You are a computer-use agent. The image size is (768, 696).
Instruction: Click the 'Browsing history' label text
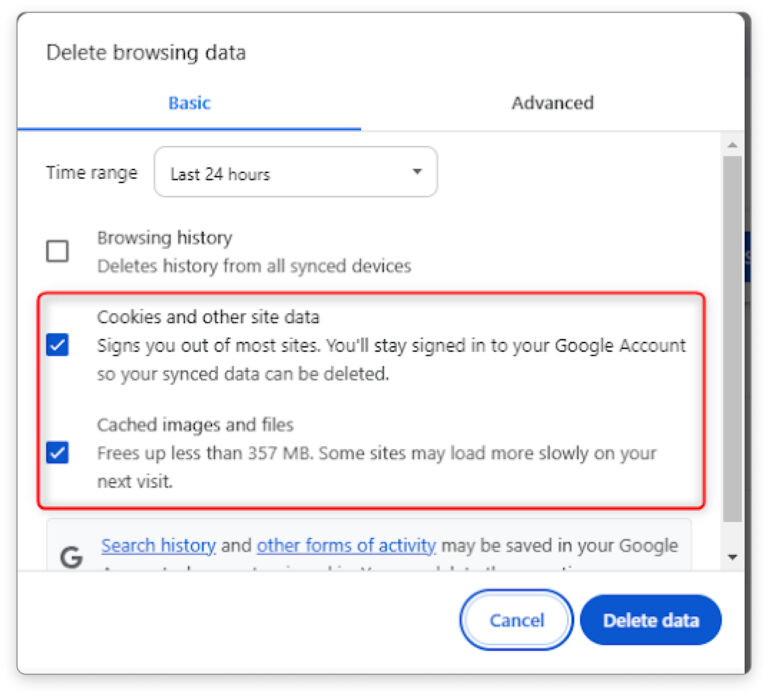coord(164,238)
